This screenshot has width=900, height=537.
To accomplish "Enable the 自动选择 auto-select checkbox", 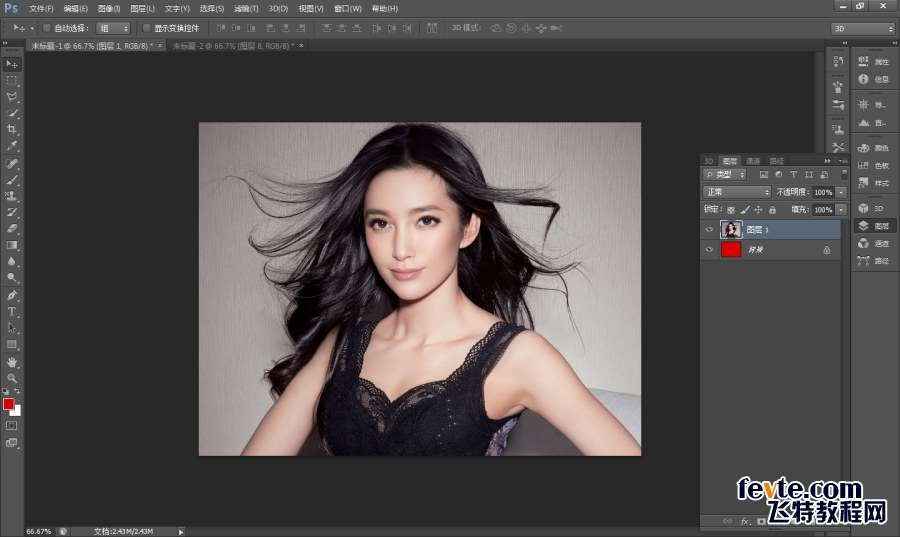I will pos(47,28).
